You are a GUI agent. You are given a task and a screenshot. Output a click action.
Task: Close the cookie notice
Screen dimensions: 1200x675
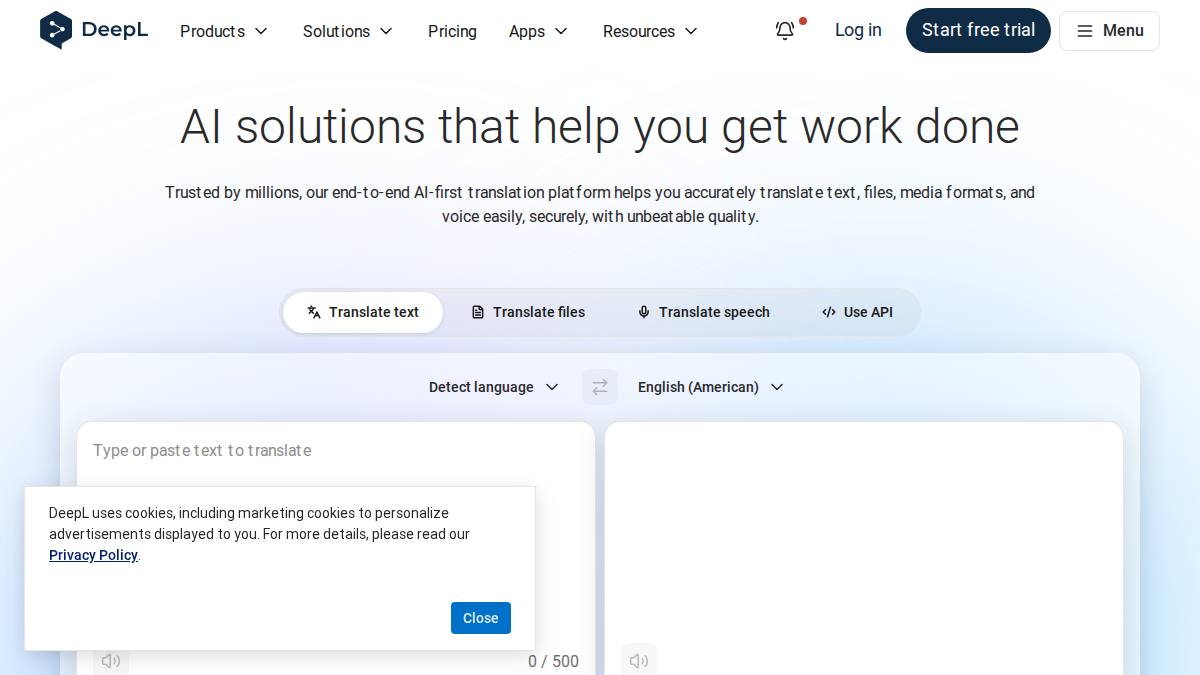pyautogui.click(x=481, y=618)
